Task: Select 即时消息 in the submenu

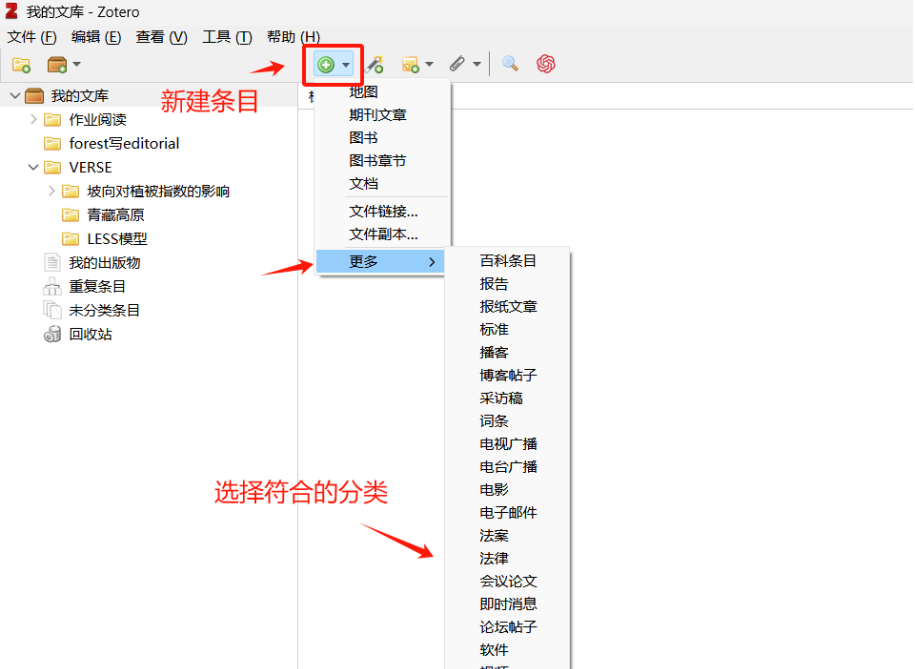Action: coord(507,604)
